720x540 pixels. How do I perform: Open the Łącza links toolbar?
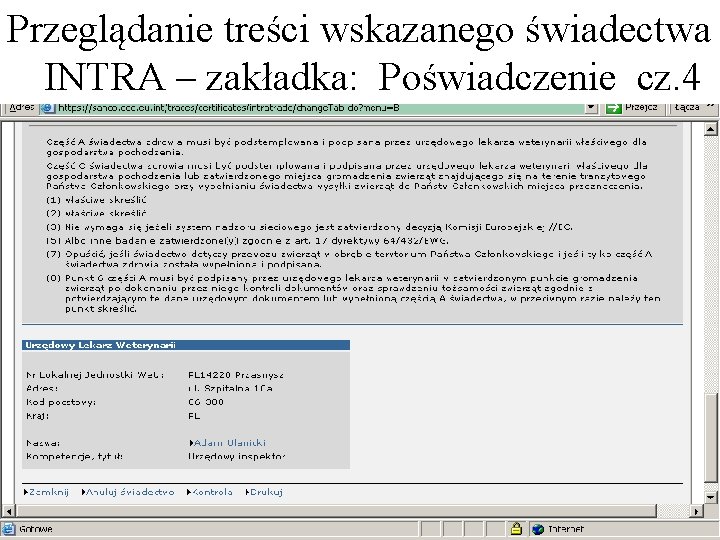pyautogui.click(x=687, y=107)
